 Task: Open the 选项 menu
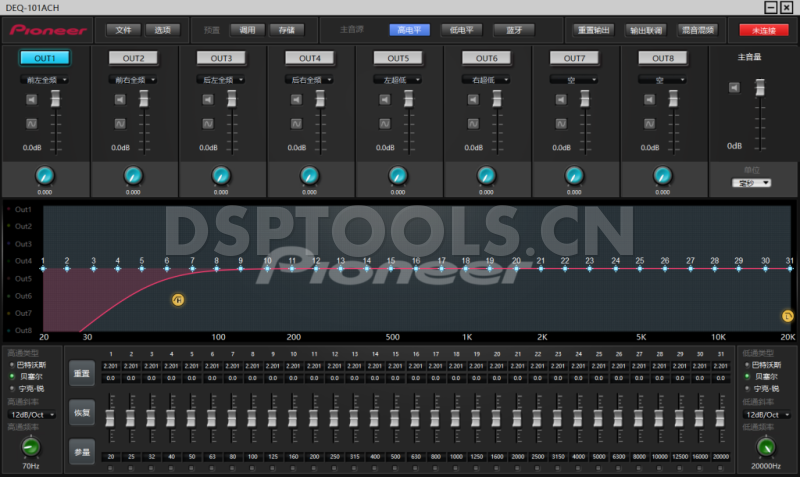pos(163,30)
